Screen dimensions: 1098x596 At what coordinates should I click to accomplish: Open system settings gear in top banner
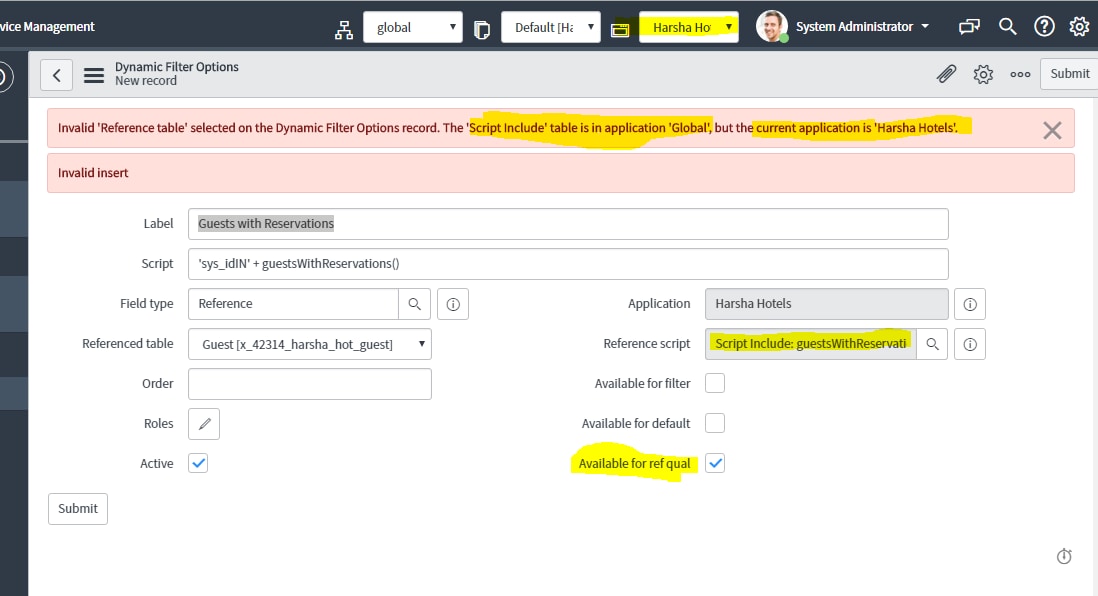(1079, 27)
